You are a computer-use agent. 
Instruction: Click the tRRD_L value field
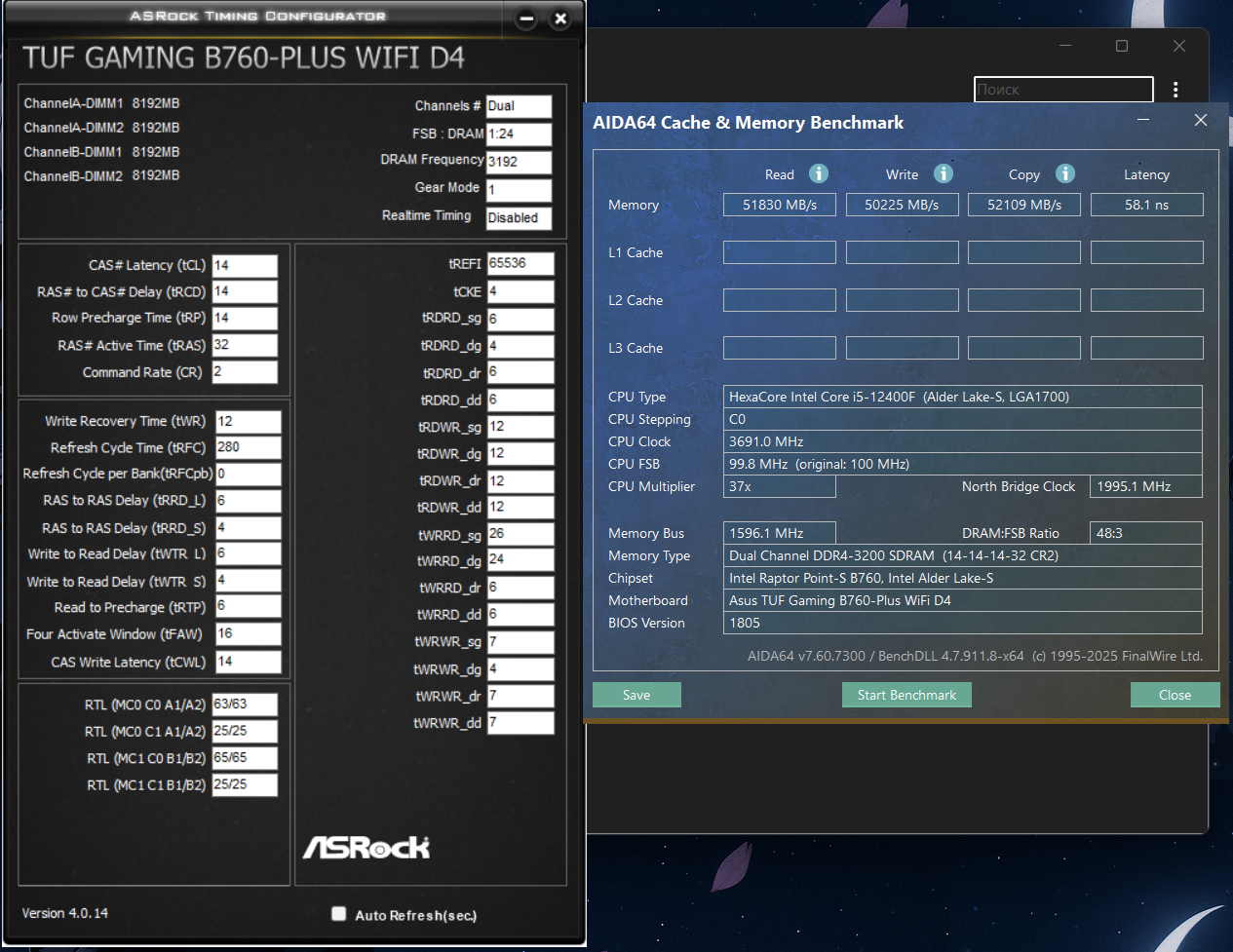249,501
